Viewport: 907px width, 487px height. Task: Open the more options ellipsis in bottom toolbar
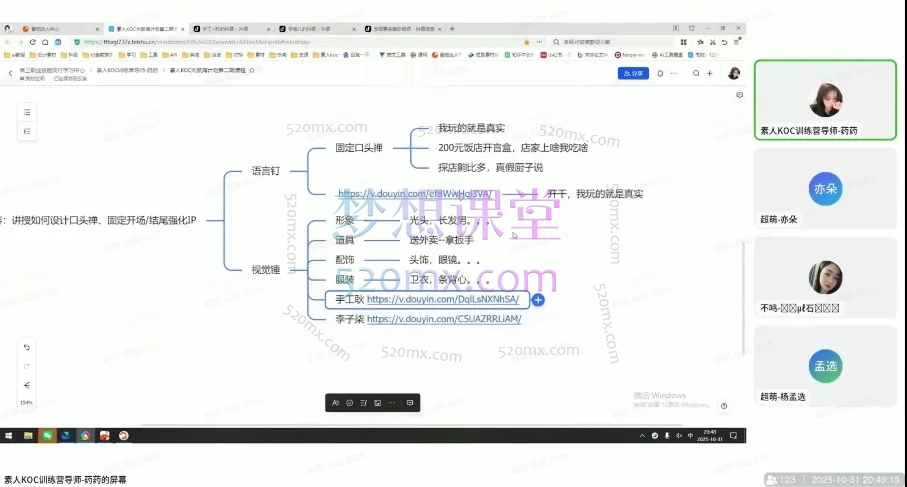pyautogui.click(x=391, y=403)
